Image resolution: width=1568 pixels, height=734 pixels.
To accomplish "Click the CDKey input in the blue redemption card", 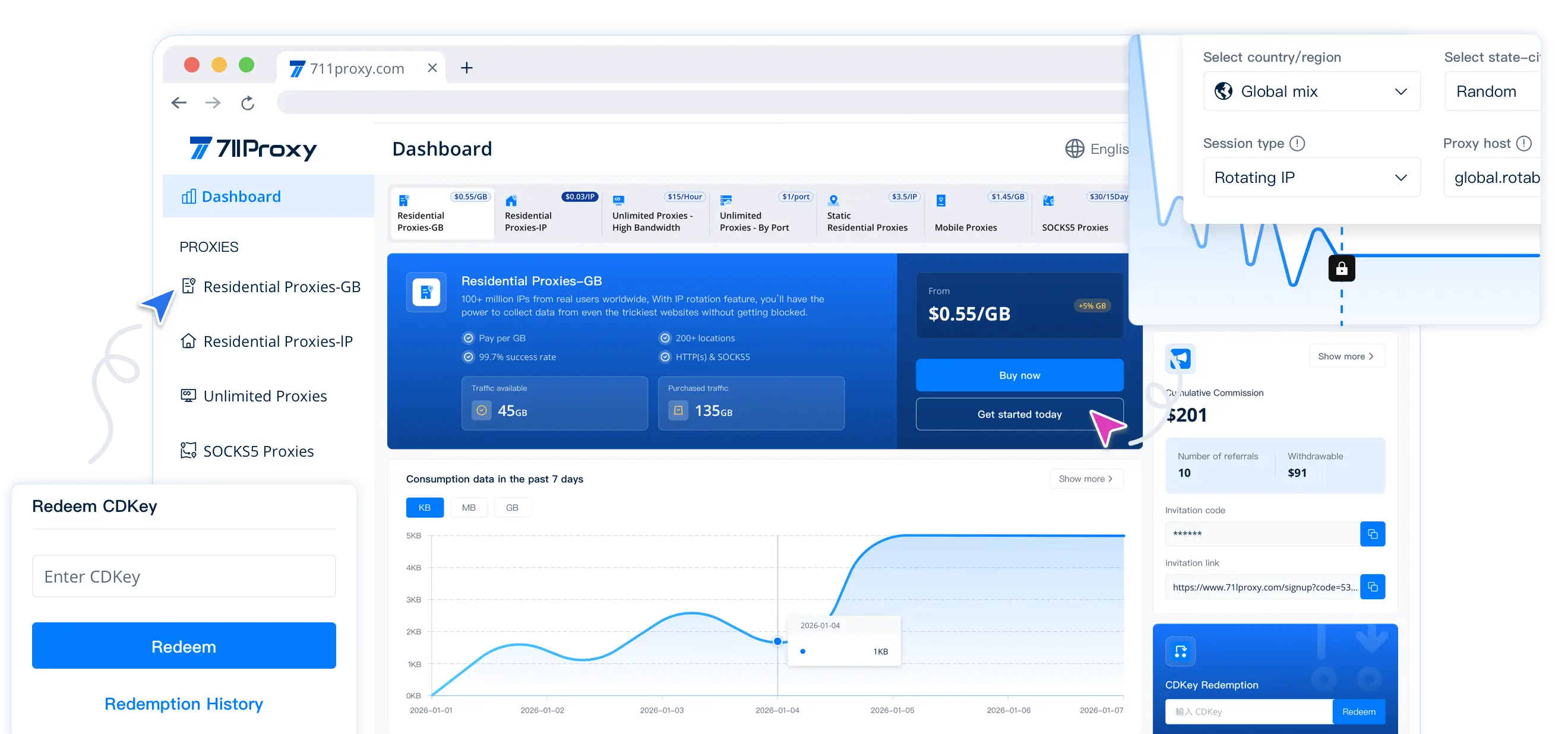I will click(1249, 712).
